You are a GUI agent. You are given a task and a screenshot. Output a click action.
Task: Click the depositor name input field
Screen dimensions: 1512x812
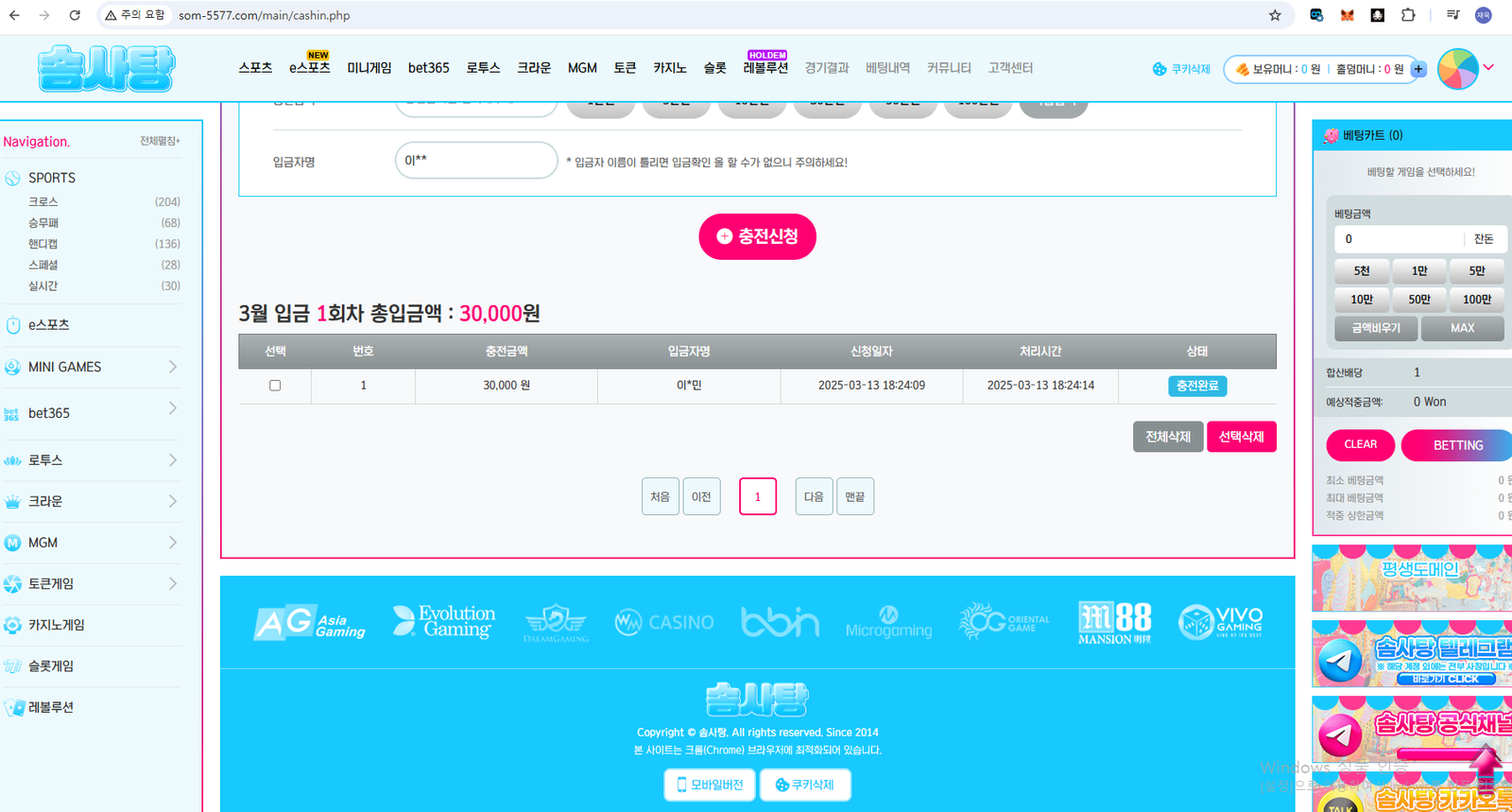coord(476,161)
